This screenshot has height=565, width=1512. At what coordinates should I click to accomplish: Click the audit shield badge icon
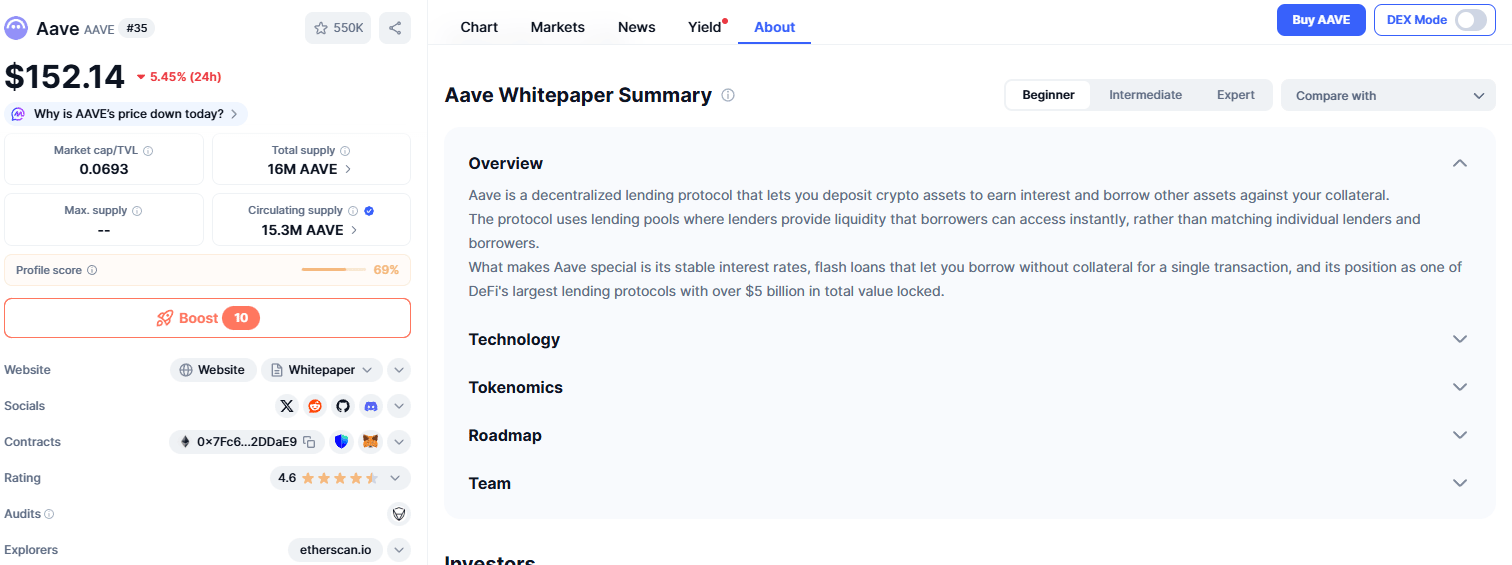tap(399, 514)
